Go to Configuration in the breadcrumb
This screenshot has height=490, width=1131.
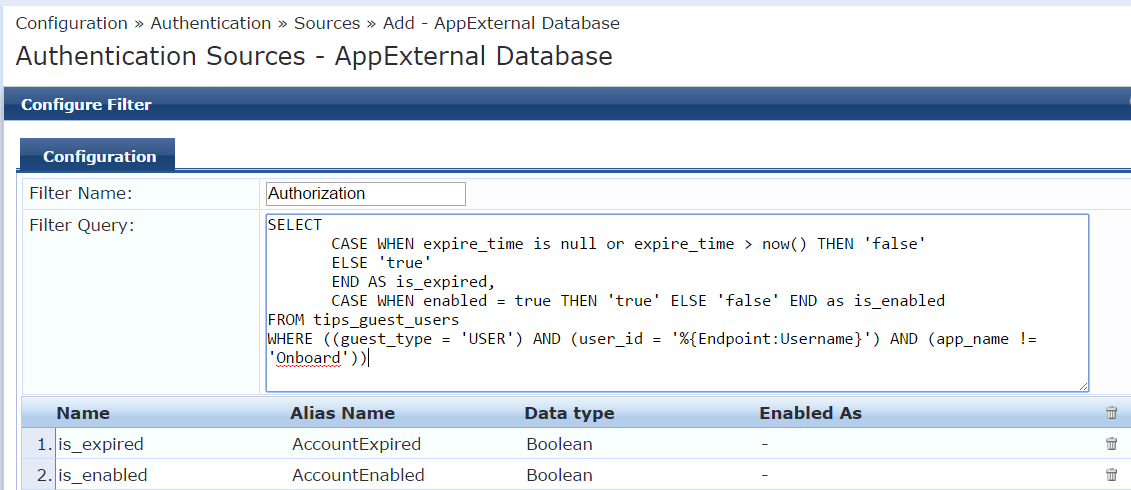[71, 23]
